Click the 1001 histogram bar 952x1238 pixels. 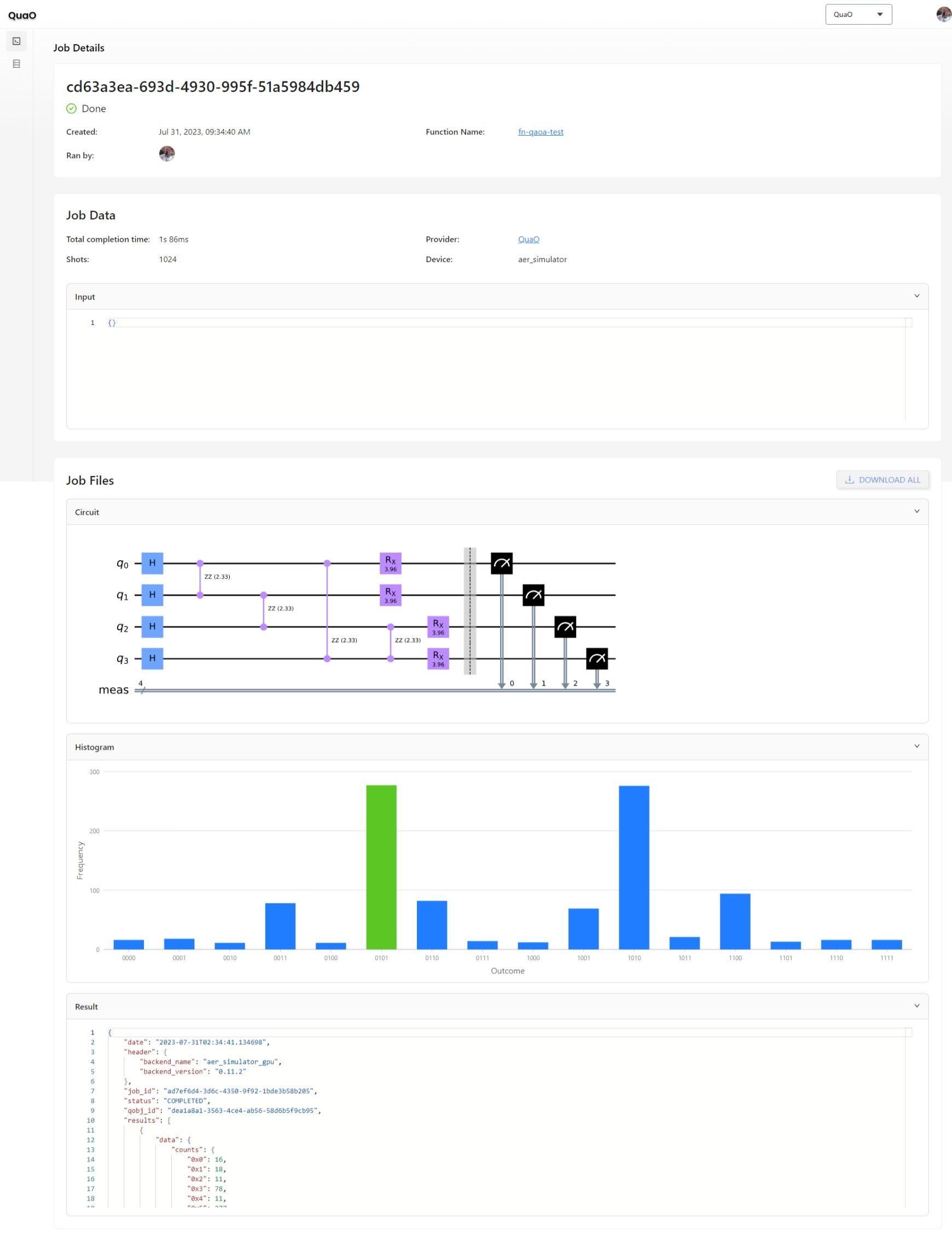point(584,929)
